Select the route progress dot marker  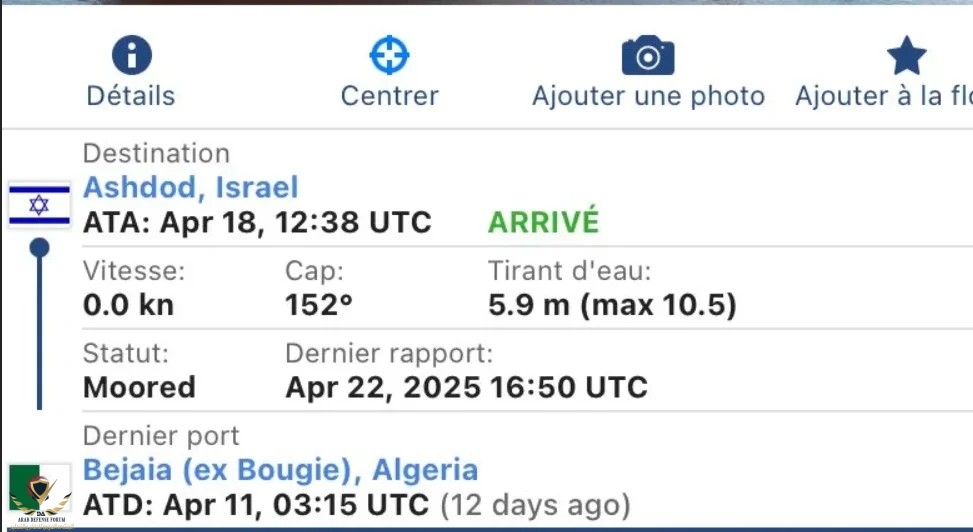tap(40, 247)
